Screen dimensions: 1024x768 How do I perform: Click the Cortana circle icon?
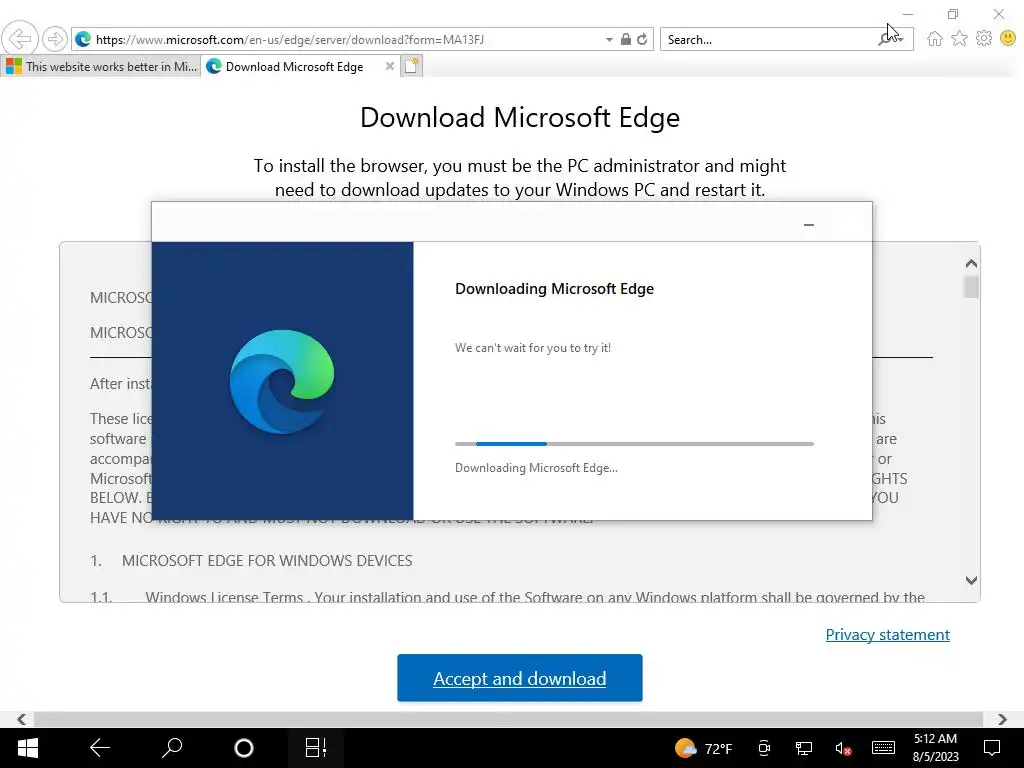(244, 748)
